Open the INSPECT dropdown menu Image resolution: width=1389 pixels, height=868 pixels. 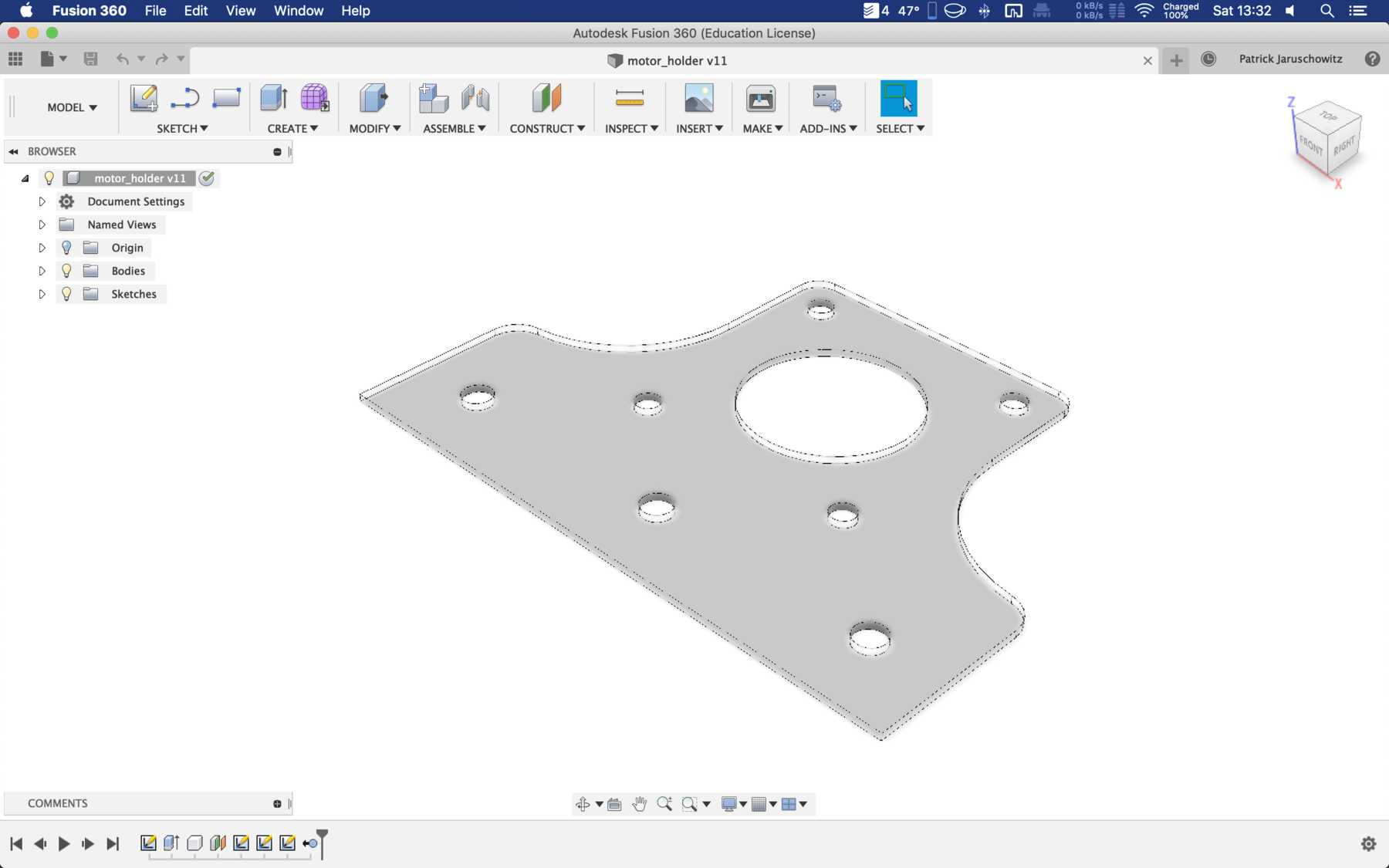[631, 129]
